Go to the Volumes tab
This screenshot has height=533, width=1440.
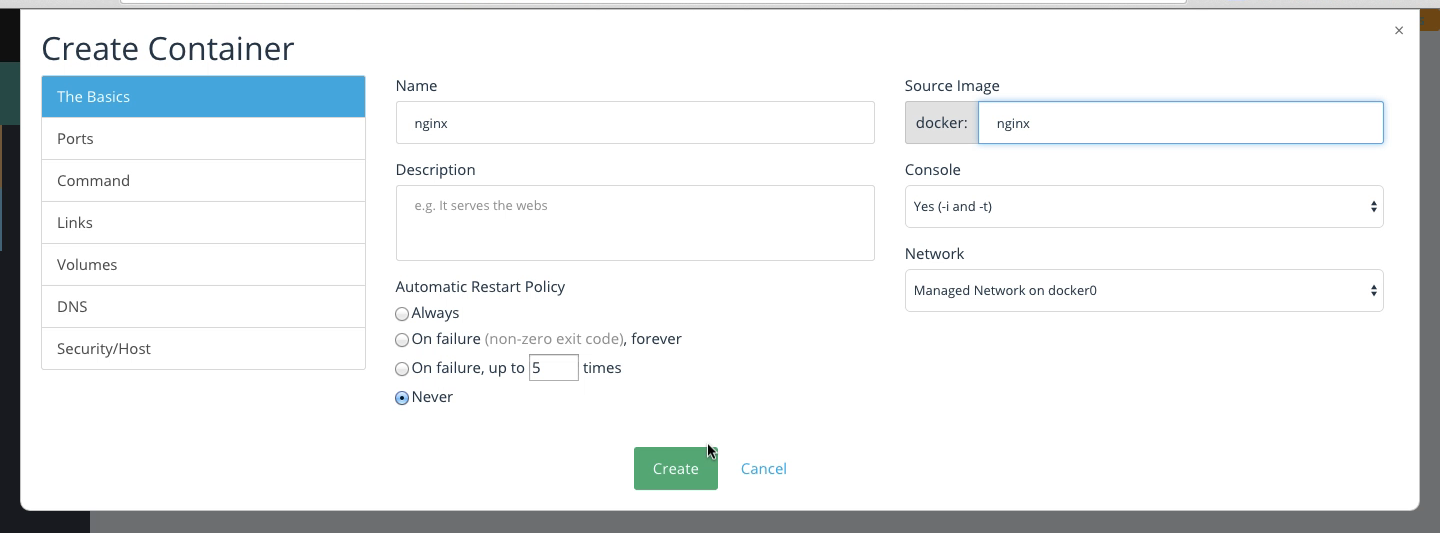pos(203,265)
